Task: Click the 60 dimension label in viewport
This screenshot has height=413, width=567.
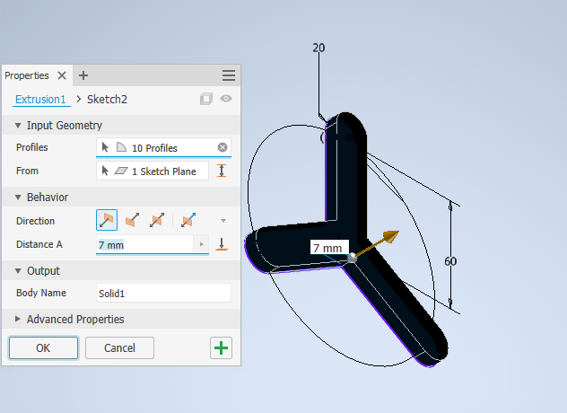Action: click(x=451, y=261)
